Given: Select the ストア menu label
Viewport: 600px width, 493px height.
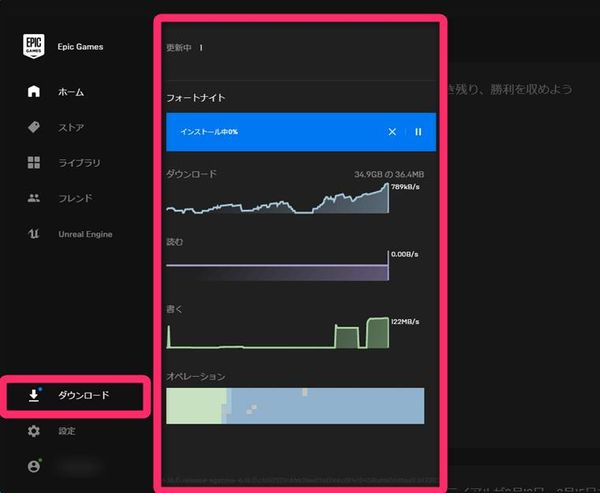Looking at the screenshot, I should (71, 127).
